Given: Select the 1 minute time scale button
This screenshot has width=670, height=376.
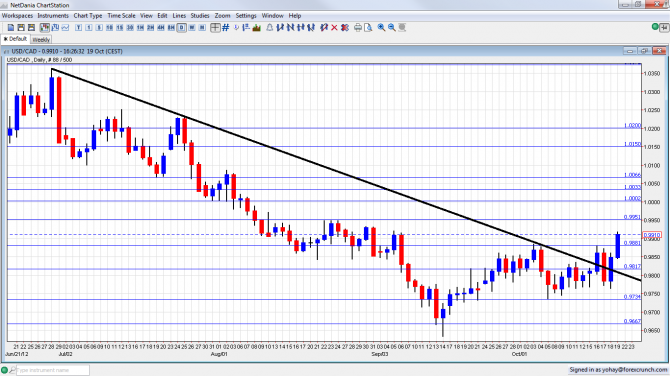Looking at the screenshot, I should pos(89,27).
